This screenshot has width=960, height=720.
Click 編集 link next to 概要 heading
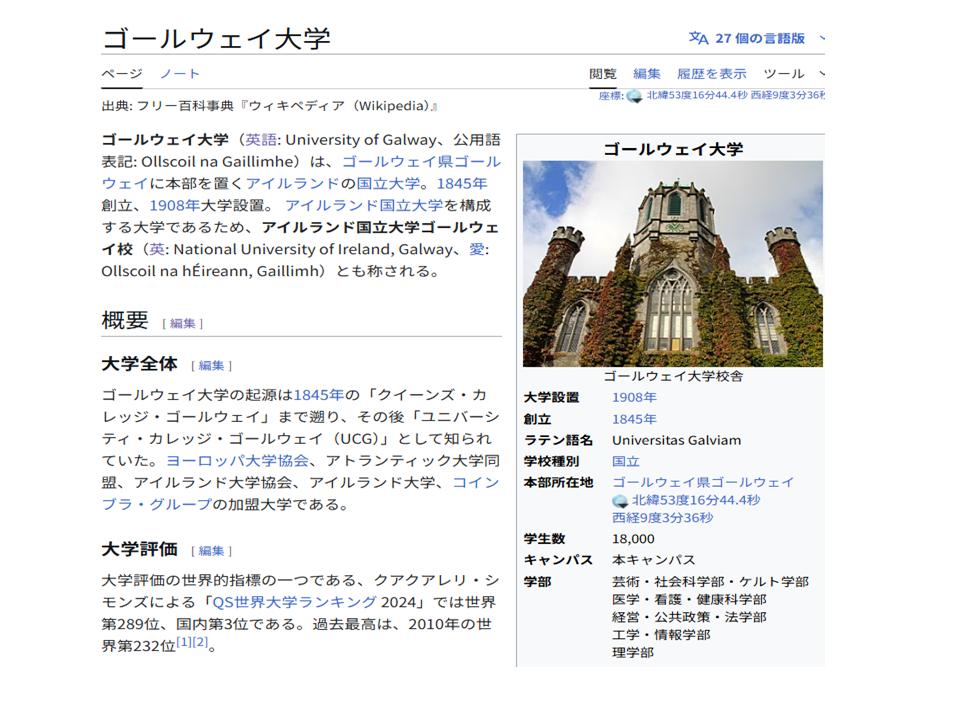pos(182,323)
